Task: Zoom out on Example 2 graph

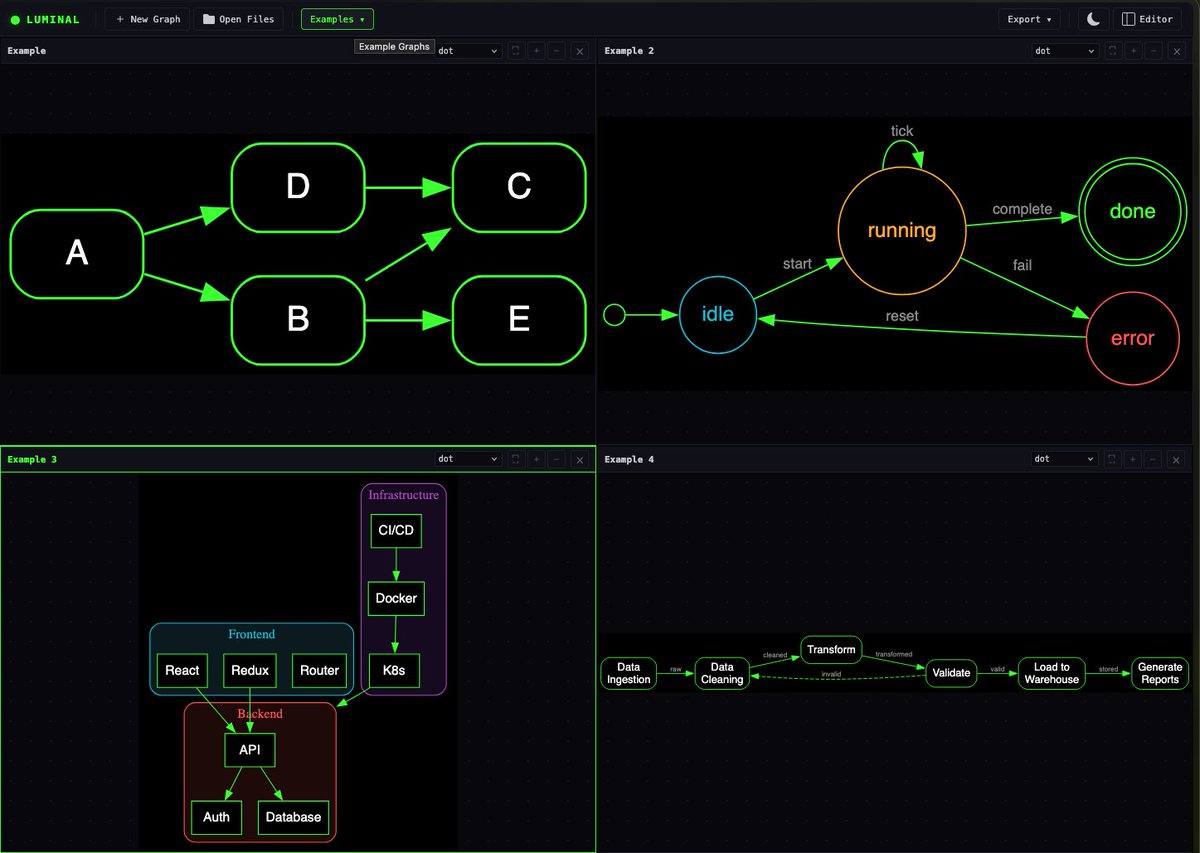Action: [x=1153, y=50]
